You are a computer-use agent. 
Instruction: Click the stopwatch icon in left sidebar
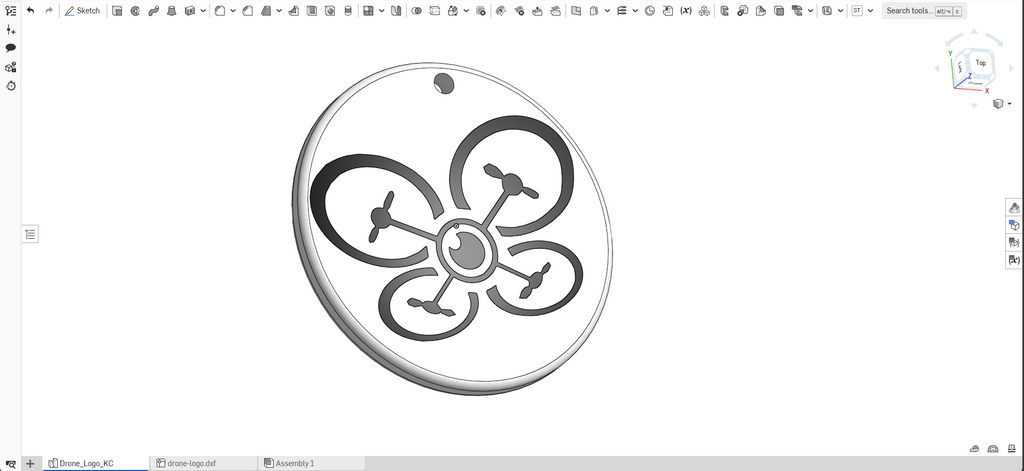coord(10,86)
